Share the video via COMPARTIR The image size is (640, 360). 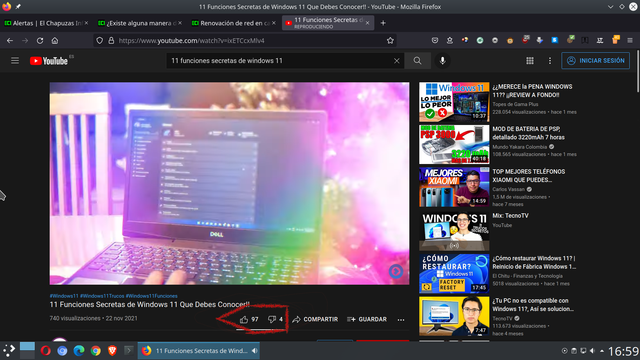(315, 319)
